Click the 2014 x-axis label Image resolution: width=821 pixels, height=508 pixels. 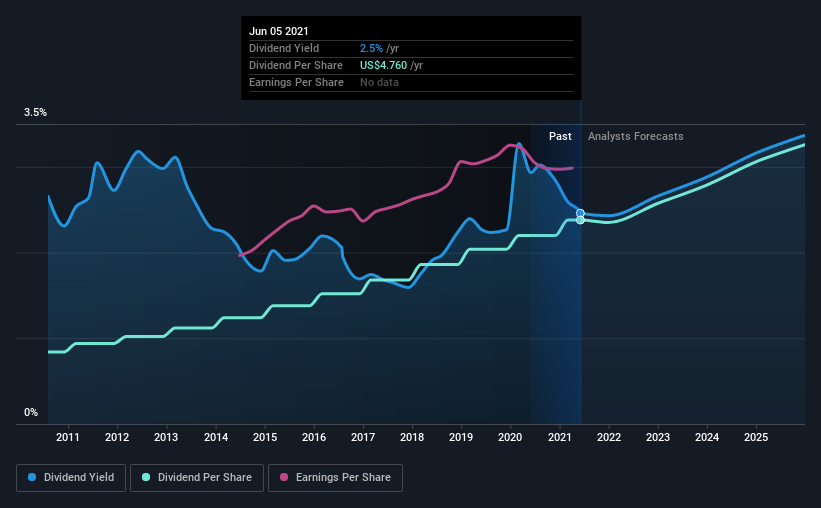(216, 437)
